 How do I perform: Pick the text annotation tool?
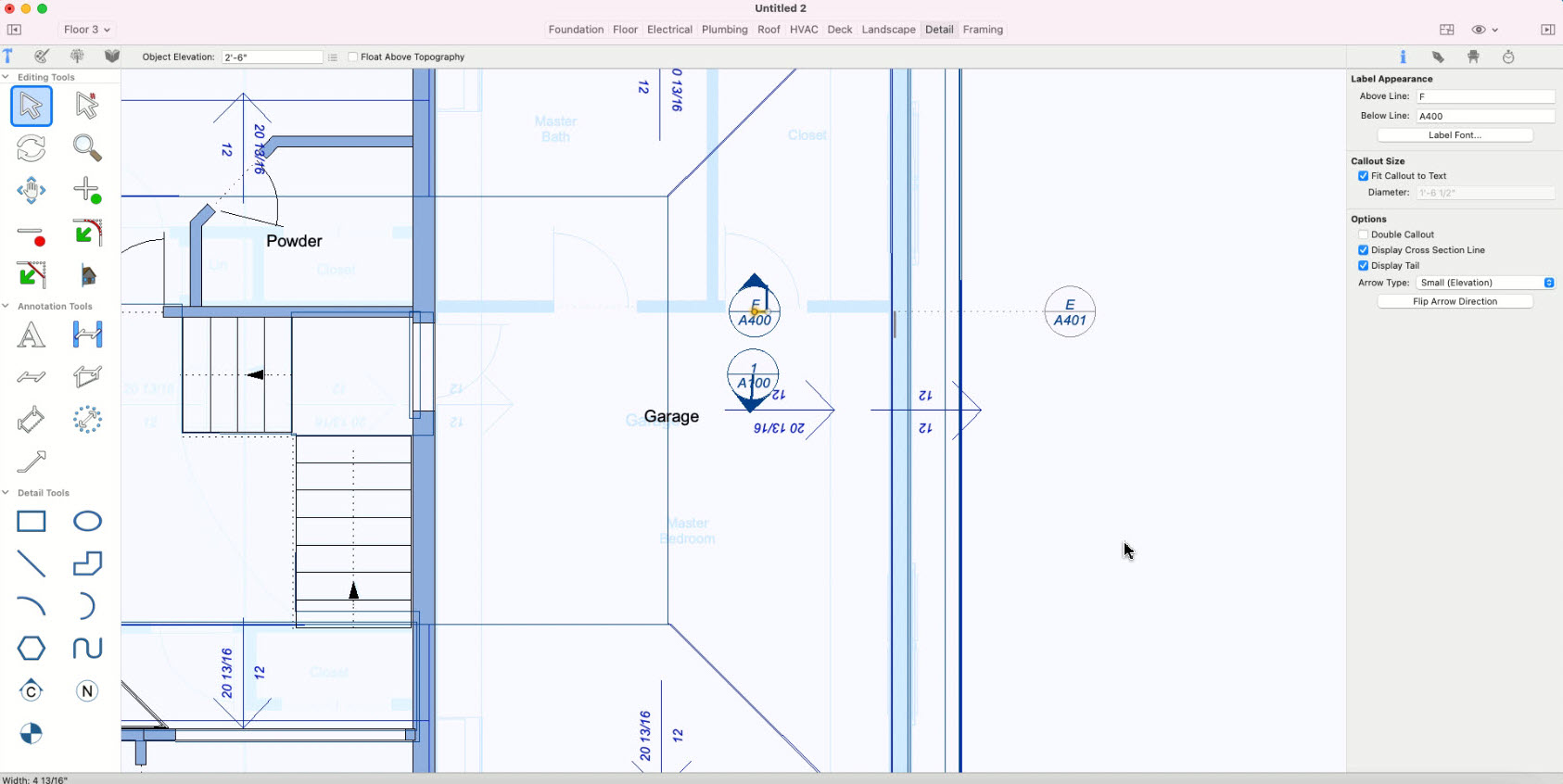tap(32, 335)
